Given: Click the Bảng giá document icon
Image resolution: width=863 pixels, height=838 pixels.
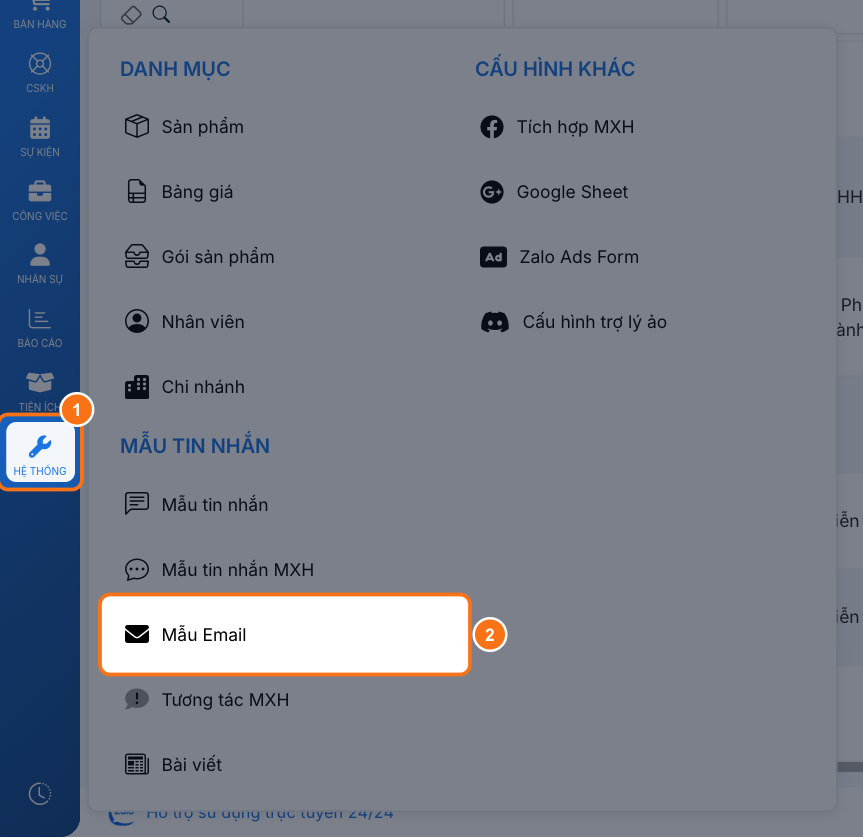Looking at the screenshot, I should click(x=136, y=191).
